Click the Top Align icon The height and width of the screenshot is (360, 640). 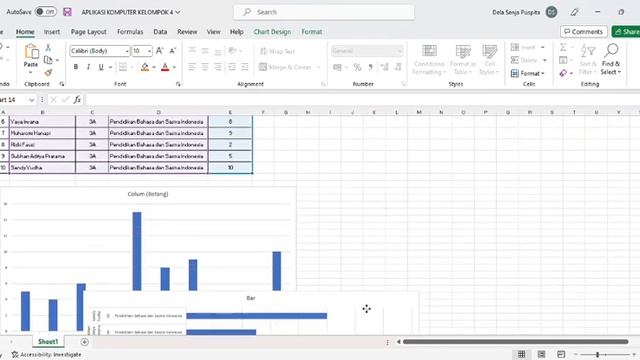192,50
